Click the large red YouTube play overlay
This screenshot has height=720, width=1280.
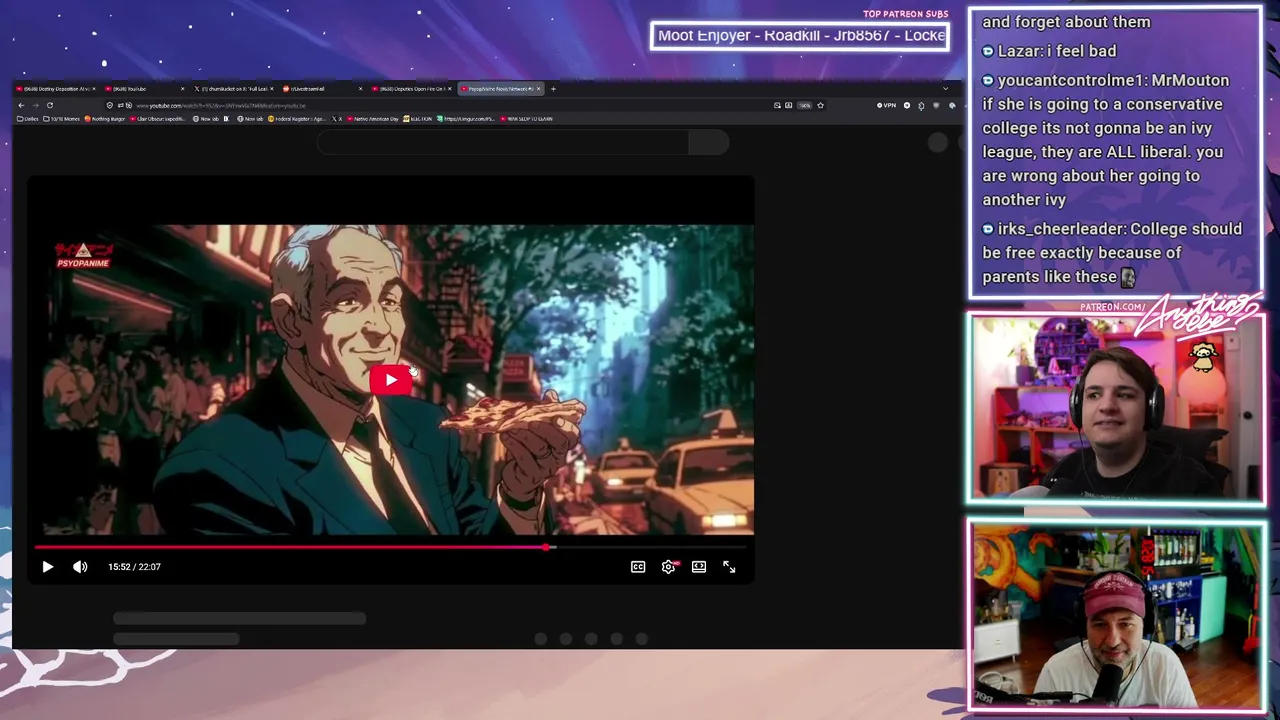pyautogui.click(x=390, y=380)
